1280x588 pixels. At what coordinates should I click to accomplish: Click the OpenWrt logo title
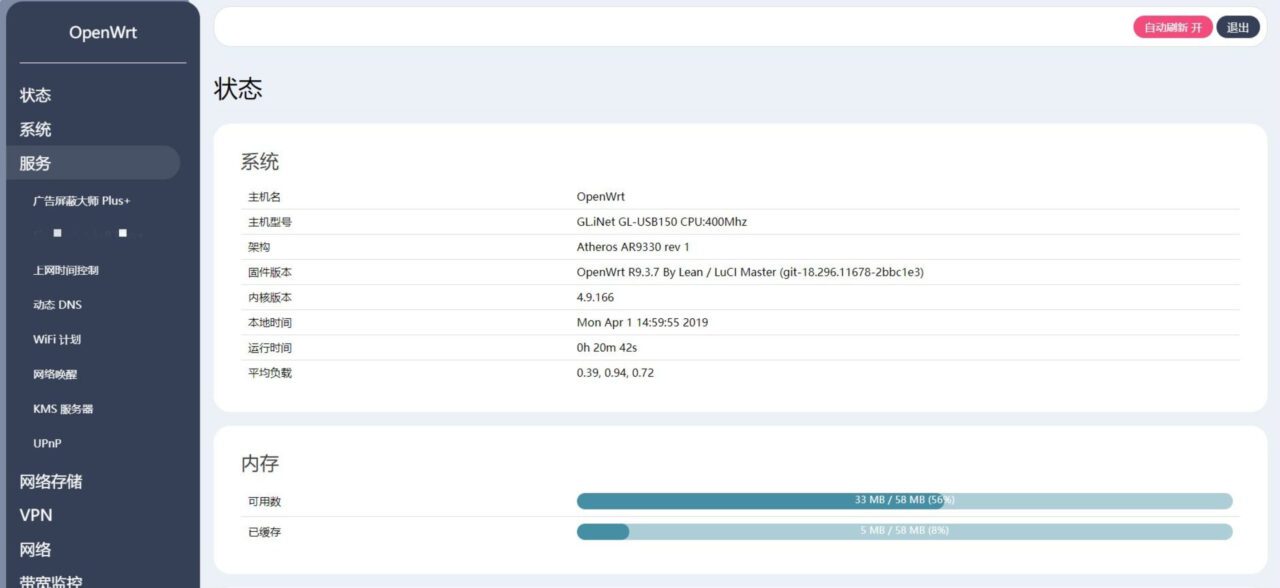[x=103, y=32]
